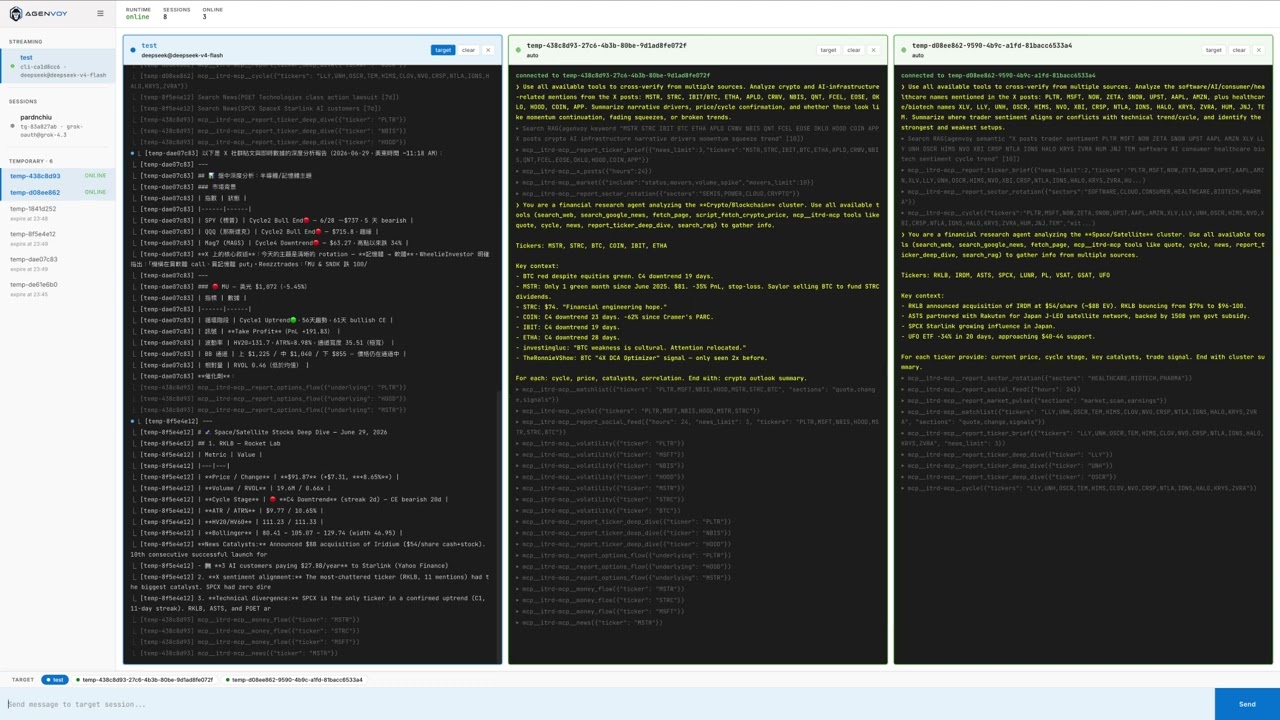Open temp-d08ee862 session in sidebar

58,192
